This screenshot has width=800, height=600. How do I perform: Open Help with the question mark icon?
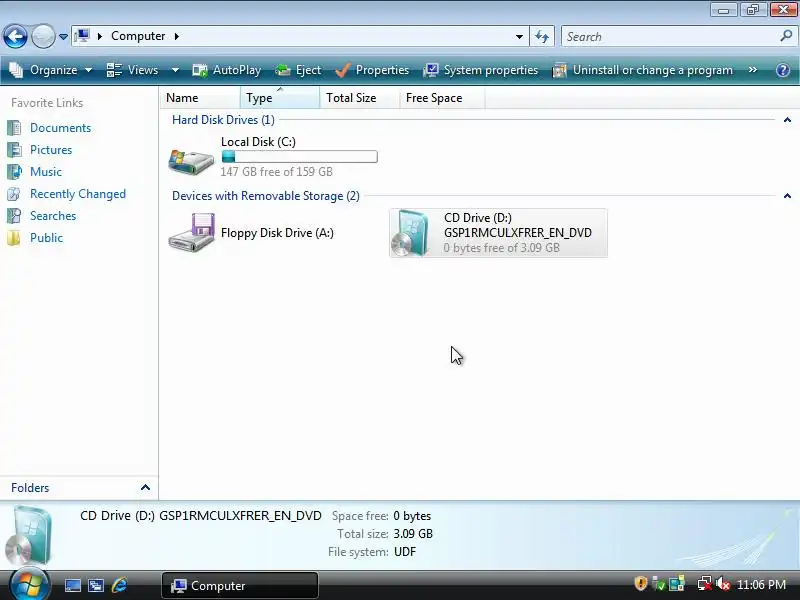point(783,70)
